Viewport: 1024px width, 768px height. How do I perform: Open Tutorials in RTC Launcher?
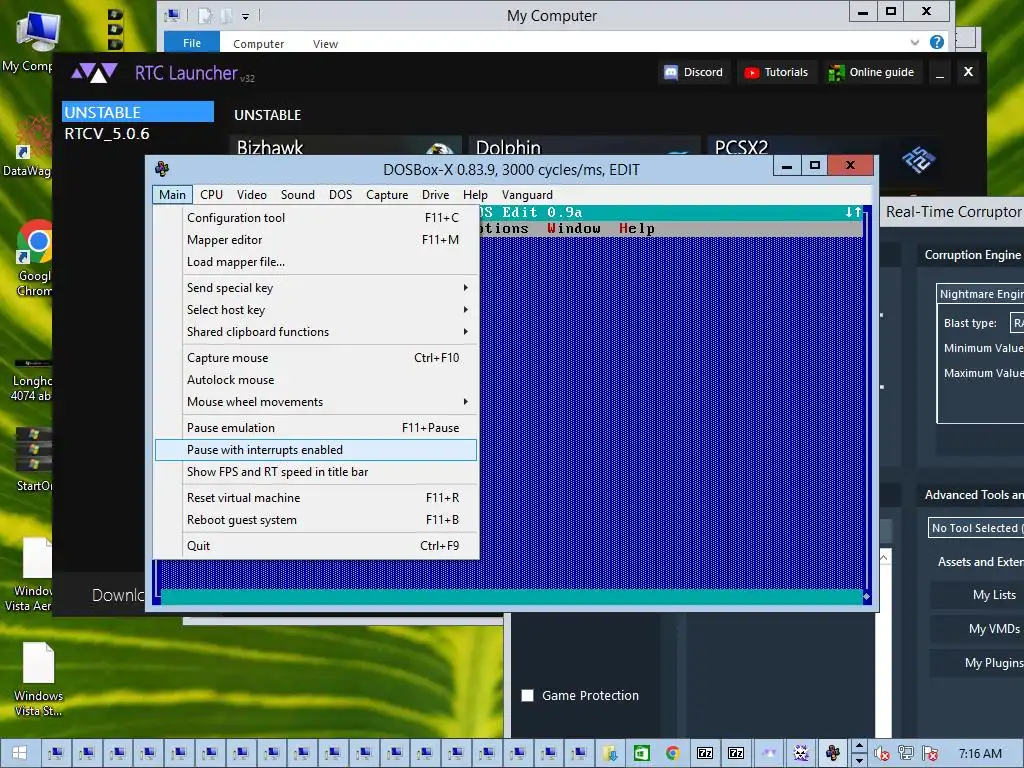click(776, 72)
